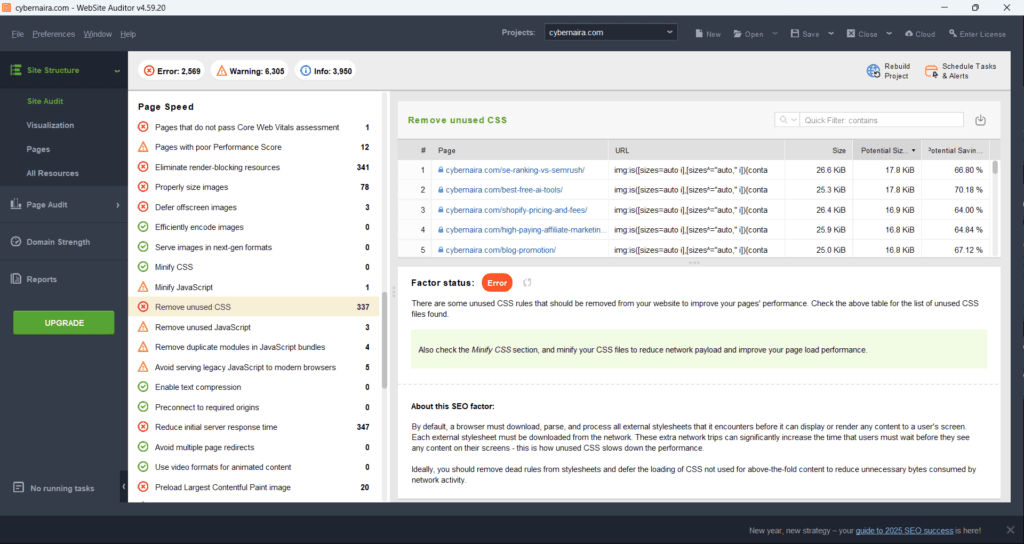This screenshot has width=1024, height=544.
Task: Open the Reports sidebar icon
Action: pyautogui.click(x=16, y=279)
